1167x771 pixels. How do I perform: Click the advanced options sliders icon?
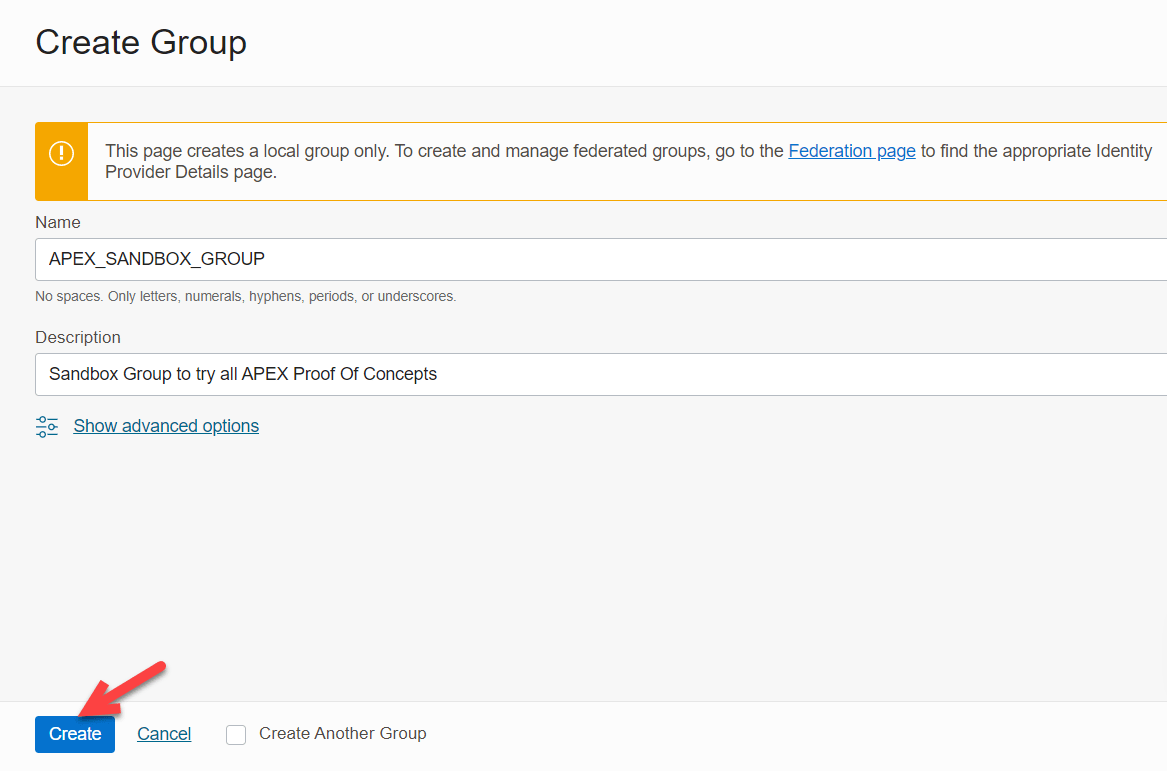point(47,426)
